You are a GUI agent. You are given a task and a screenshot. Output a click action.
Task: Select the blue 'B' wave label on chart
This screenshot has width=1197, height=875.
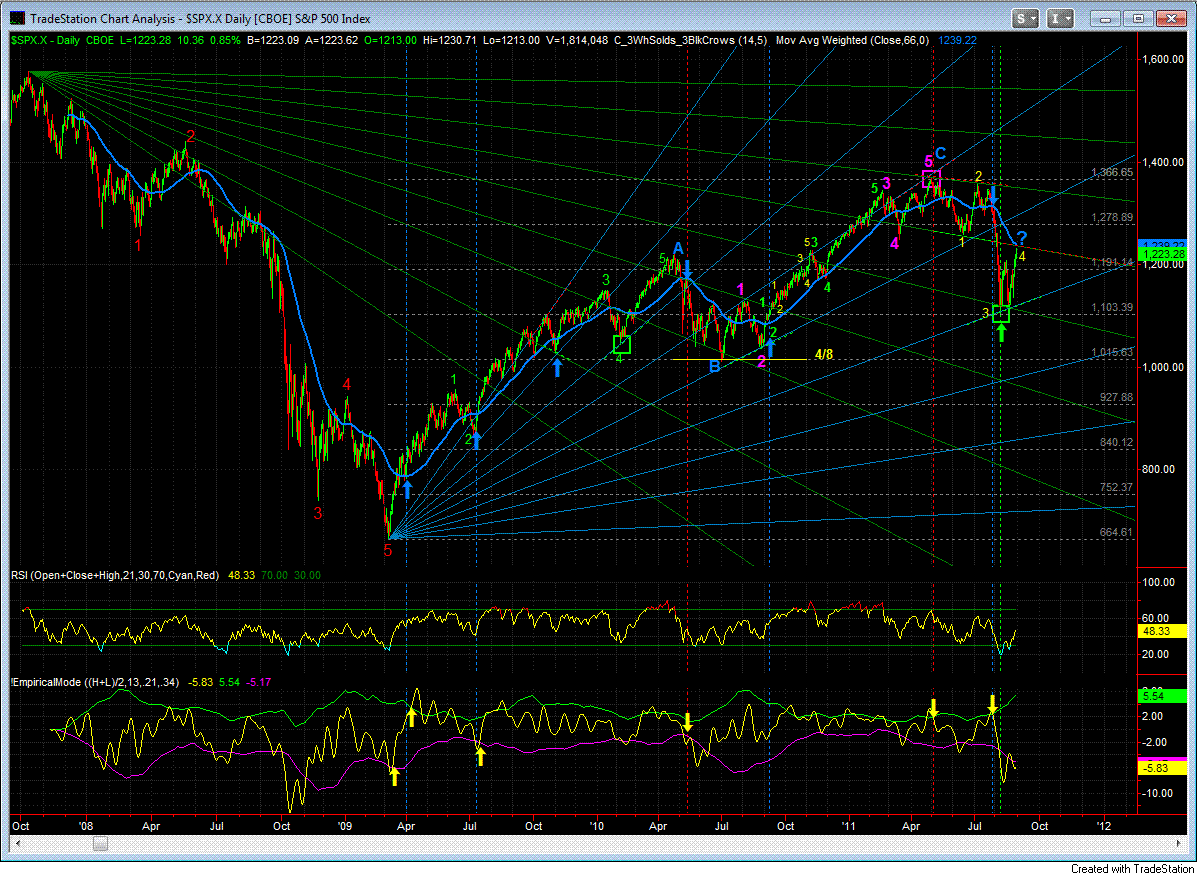(715, 367)
